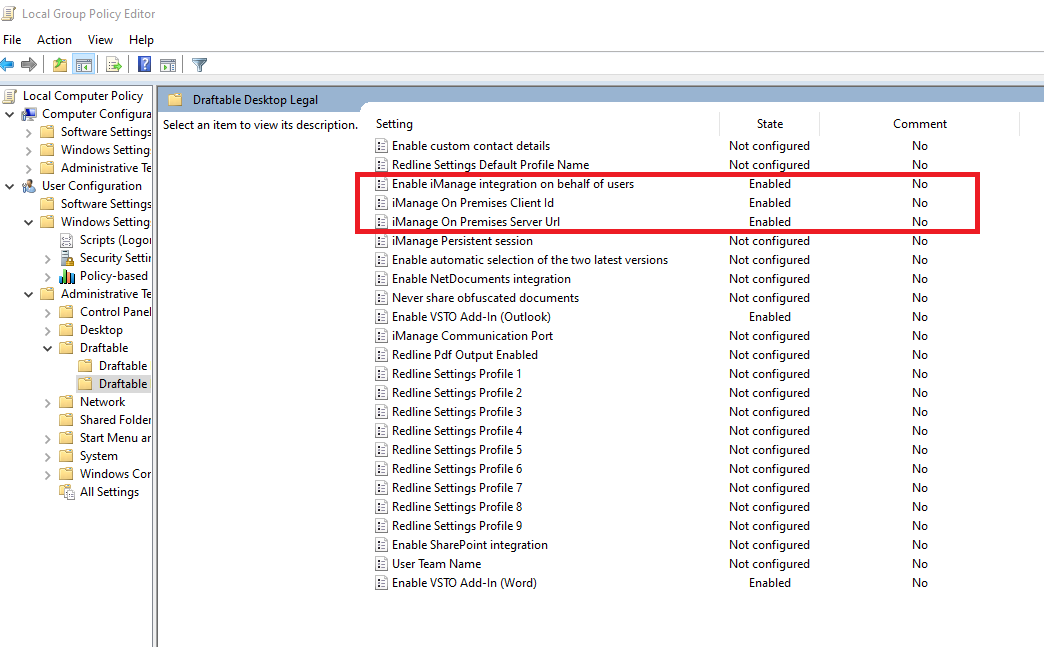Open Help via blue question-mark icon
Screen dimensions: 1044x647
[x=144, y=65]
